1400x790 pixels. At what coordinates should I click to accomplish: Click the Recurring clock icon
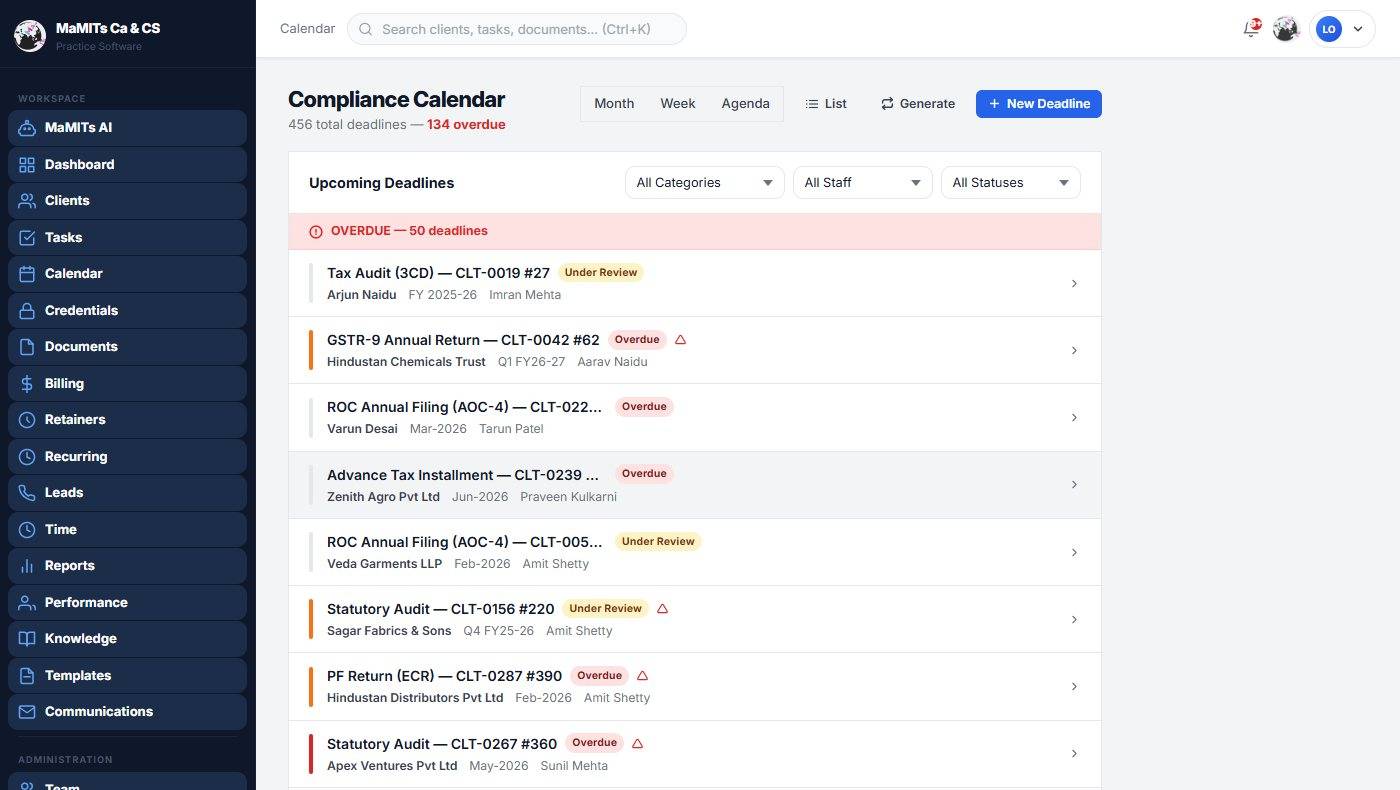[x=27, y=456]
